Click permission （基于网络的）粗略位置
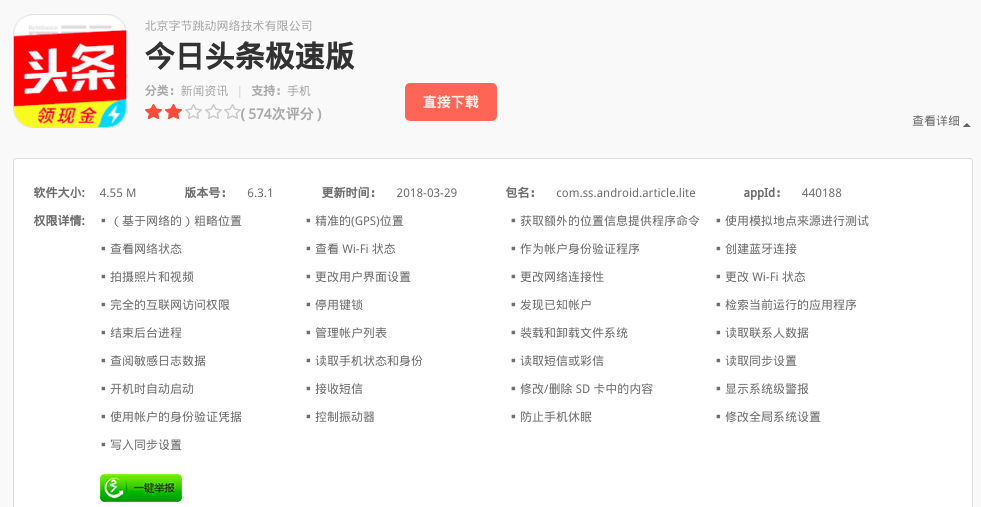This screenshot has width=981, height=507. tap(176, 221)
